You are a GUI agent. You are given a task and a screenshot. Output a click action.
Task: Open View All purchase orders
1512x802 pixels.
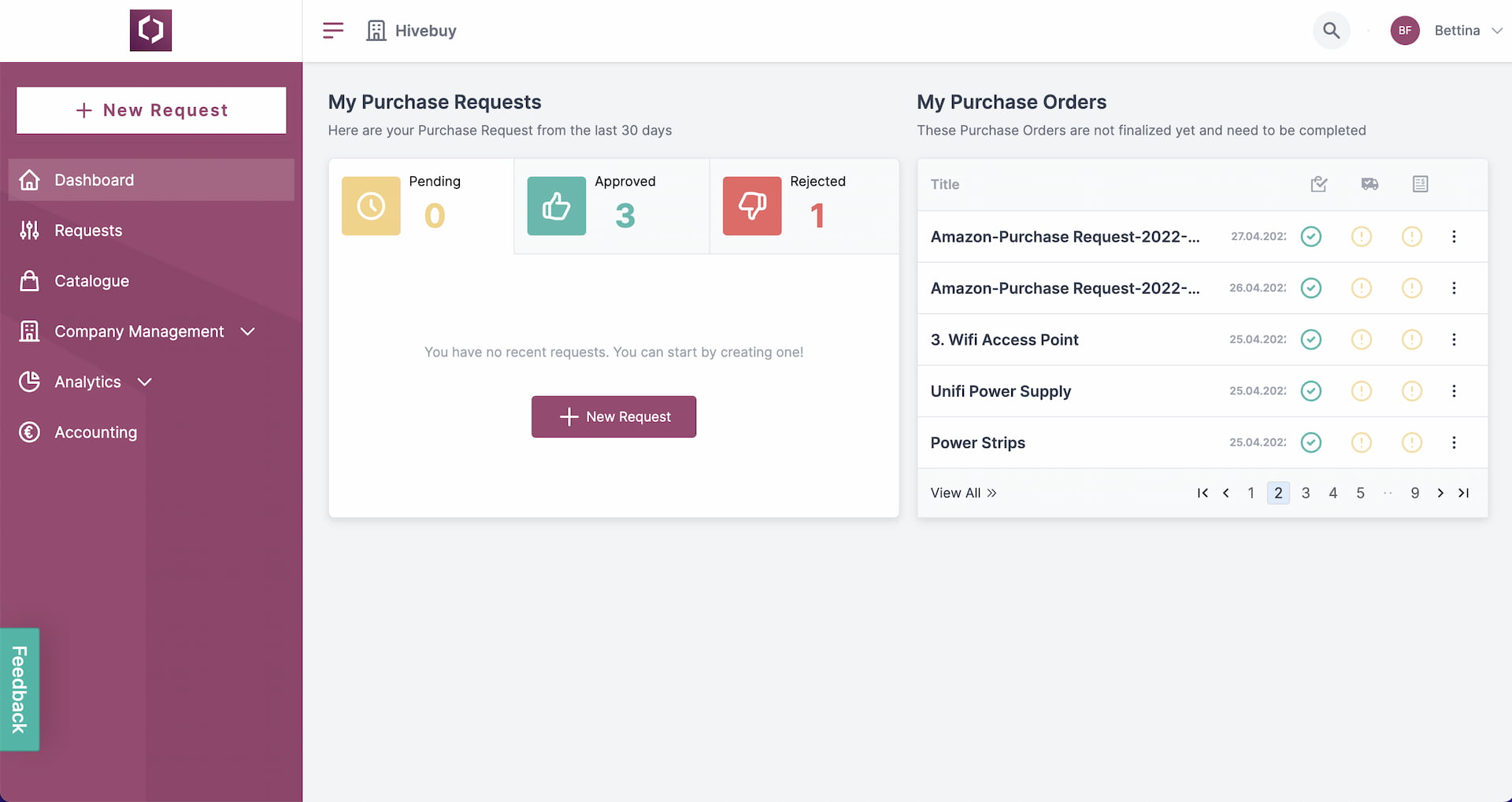point(962,493)
